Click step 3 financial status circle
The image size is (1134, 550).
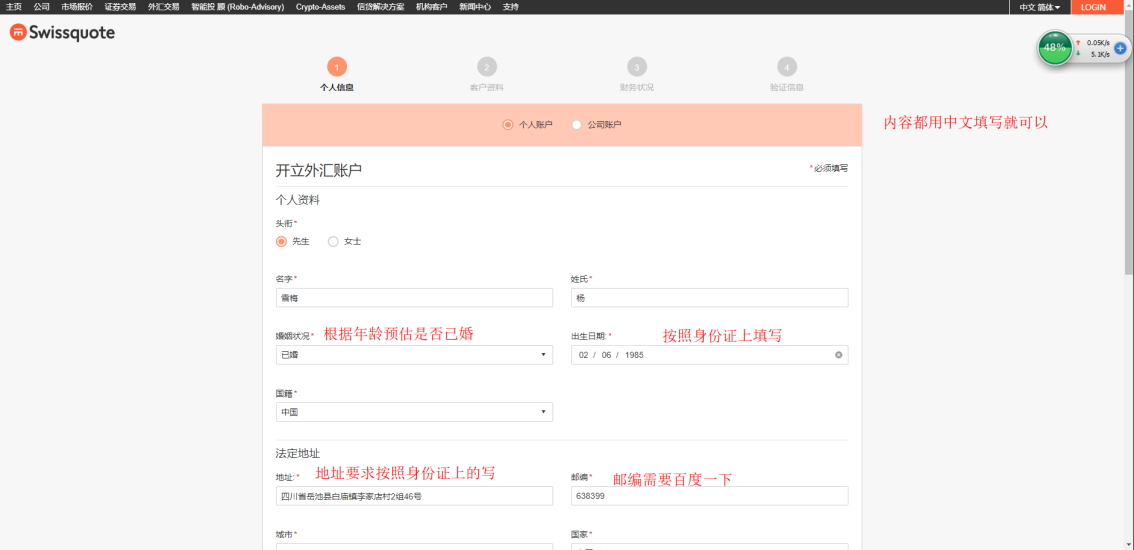(x=637, y=67)
